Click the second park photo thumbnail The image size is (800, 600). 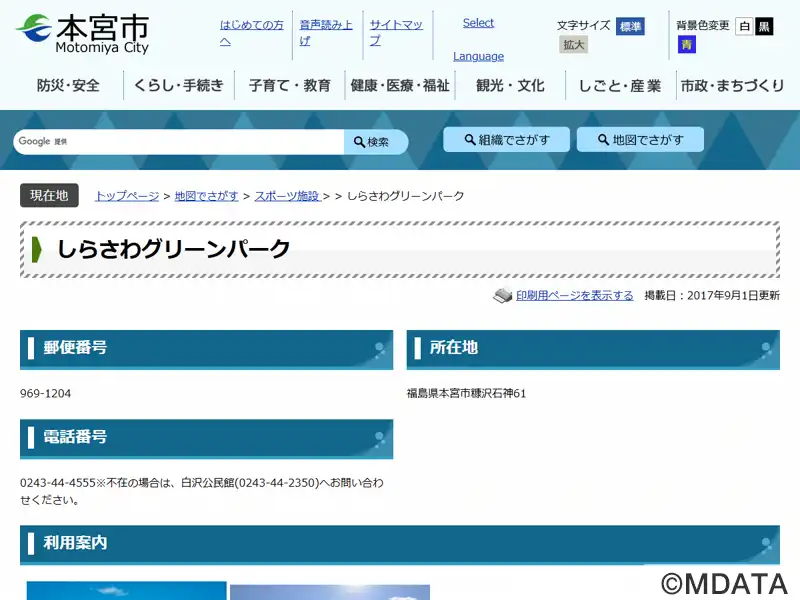pos(330,592)
